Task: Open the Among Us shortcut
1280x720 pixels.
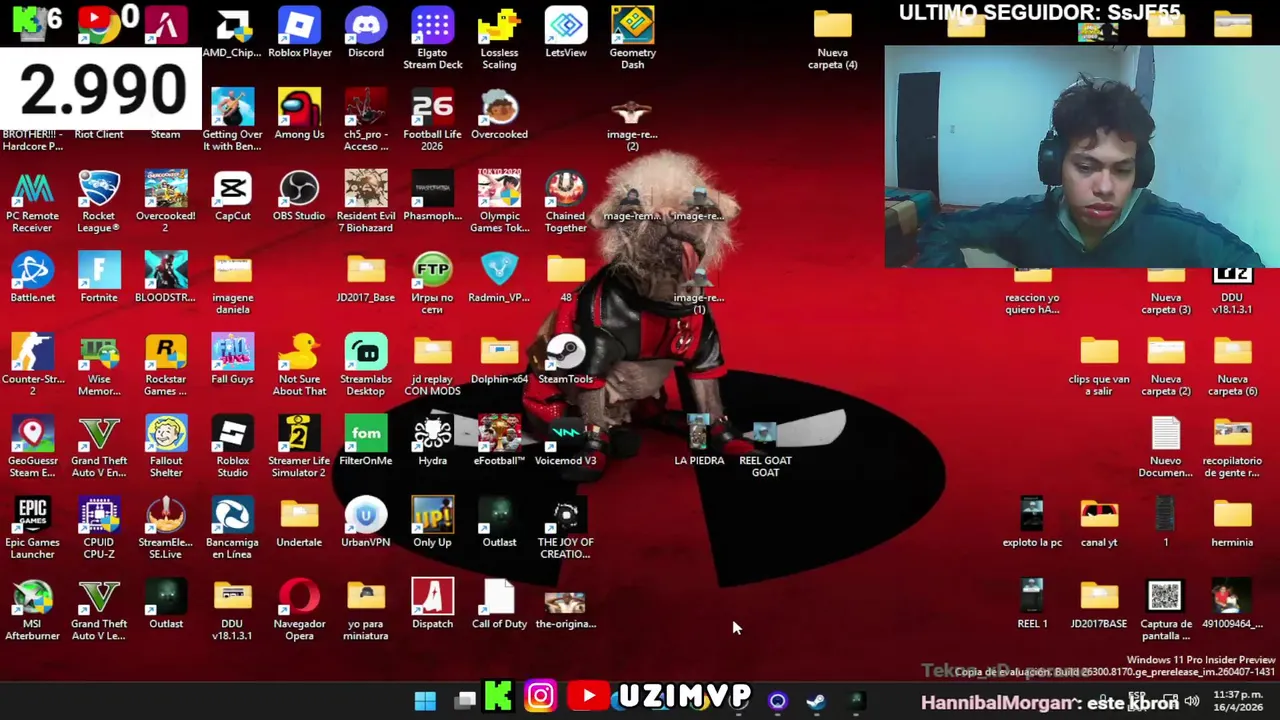Action: point(299,114)
